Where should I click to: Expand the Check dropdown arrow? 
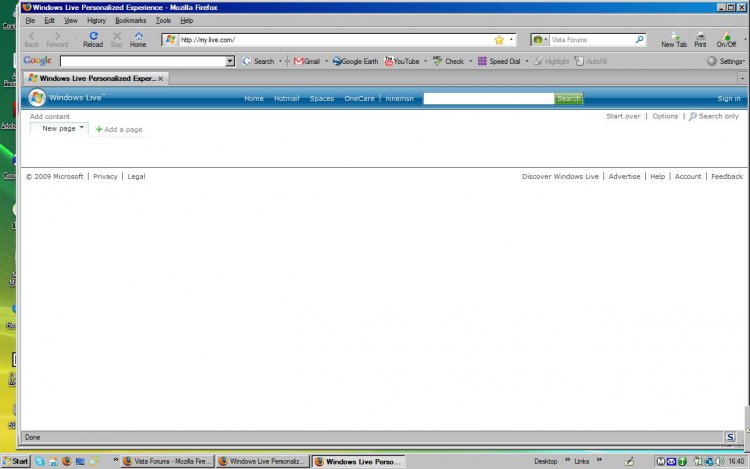[470, 61]
